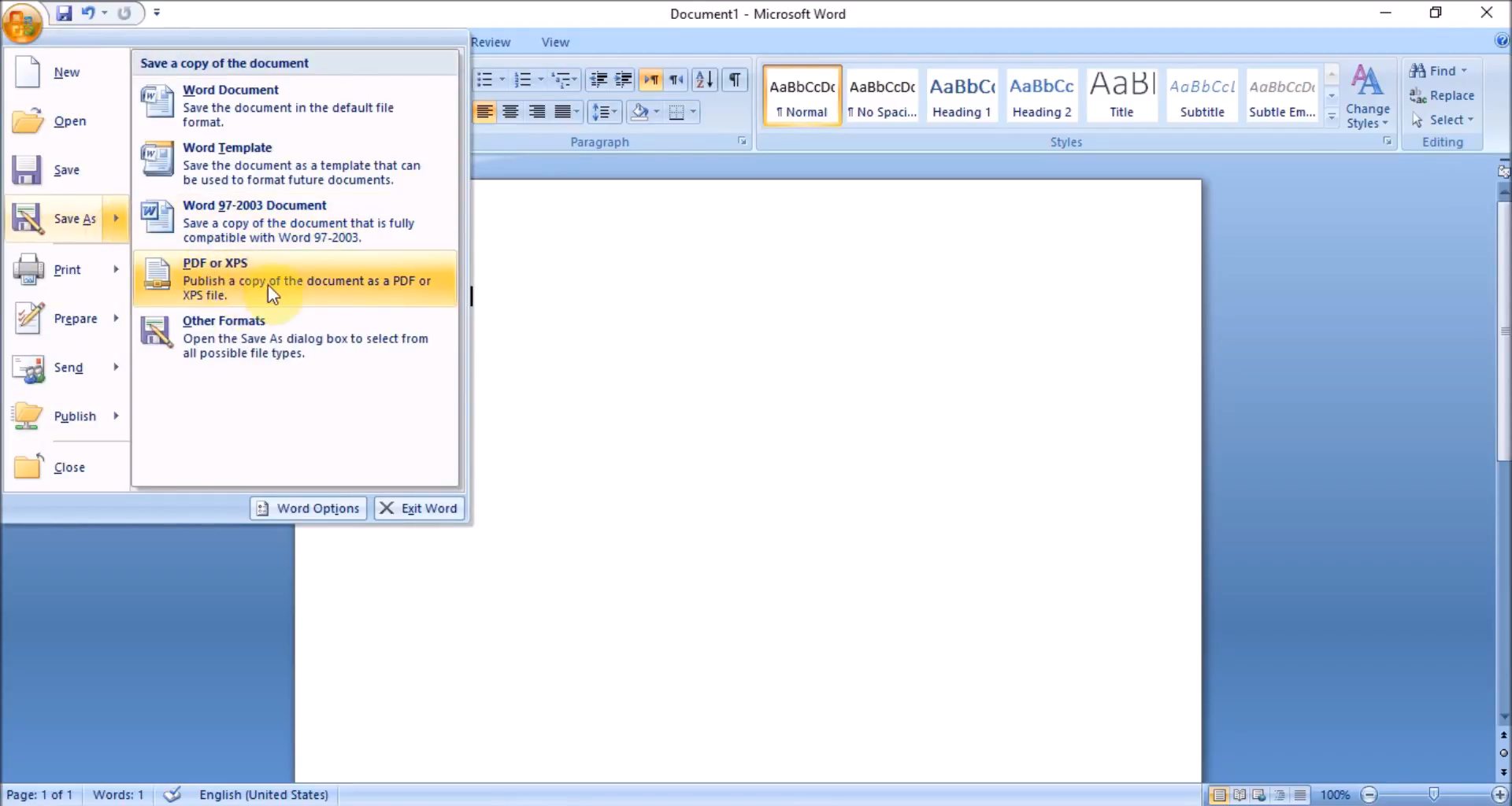Select Other Formats option
Viewport: 1512px width, 806px height.
coord(295,337)
